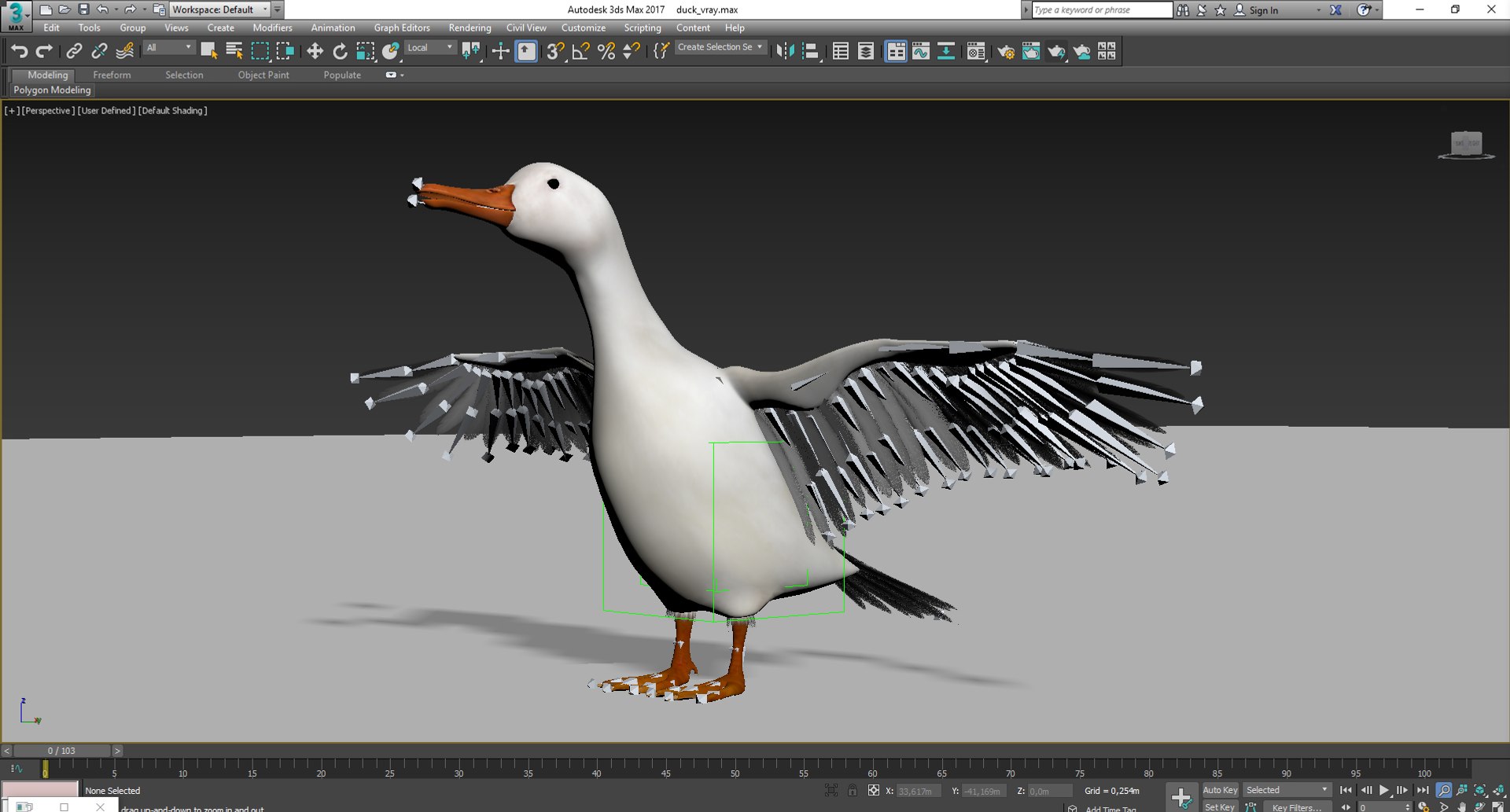Toggle the Window/Crossing selection mode
The height and width of the screenshot is (812, 1510).
click(285, 51)
